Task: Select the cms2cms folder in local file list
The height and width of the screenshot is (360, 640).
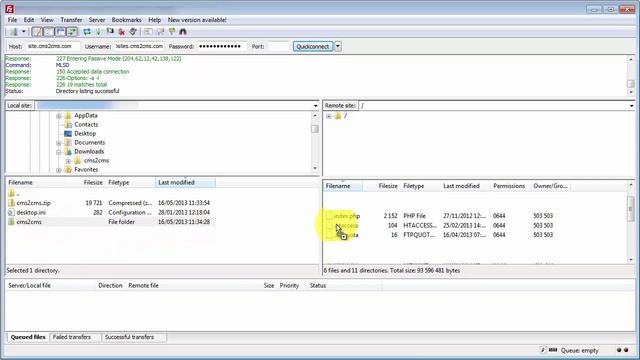Action: (29, 222)
